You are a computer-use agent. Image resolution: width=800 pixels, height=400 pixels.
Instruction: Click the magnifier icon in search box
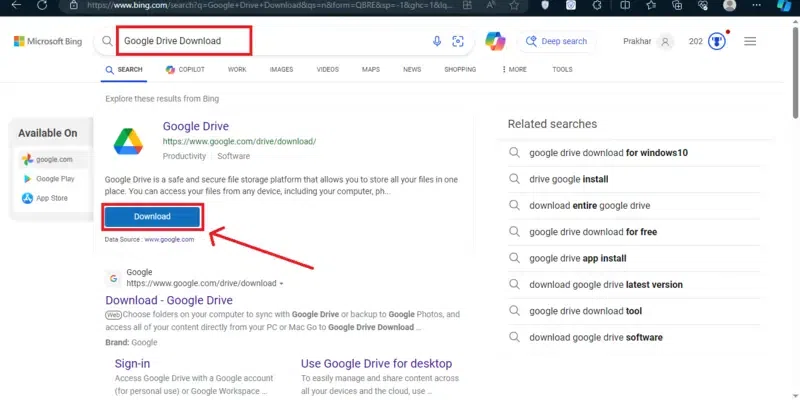[107, 41]
